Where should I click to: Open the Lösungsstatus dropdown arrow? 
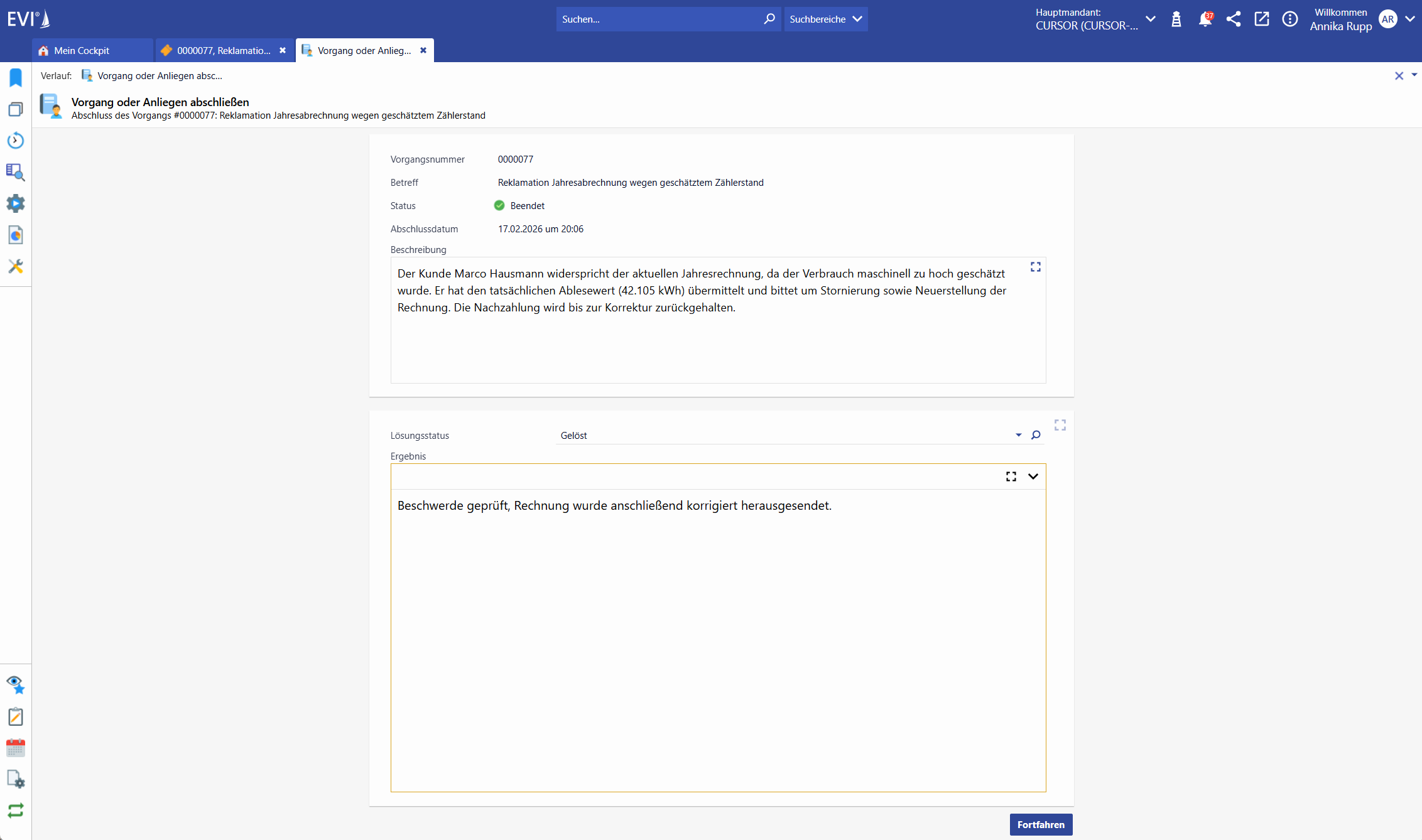[x=1018, y=435]
